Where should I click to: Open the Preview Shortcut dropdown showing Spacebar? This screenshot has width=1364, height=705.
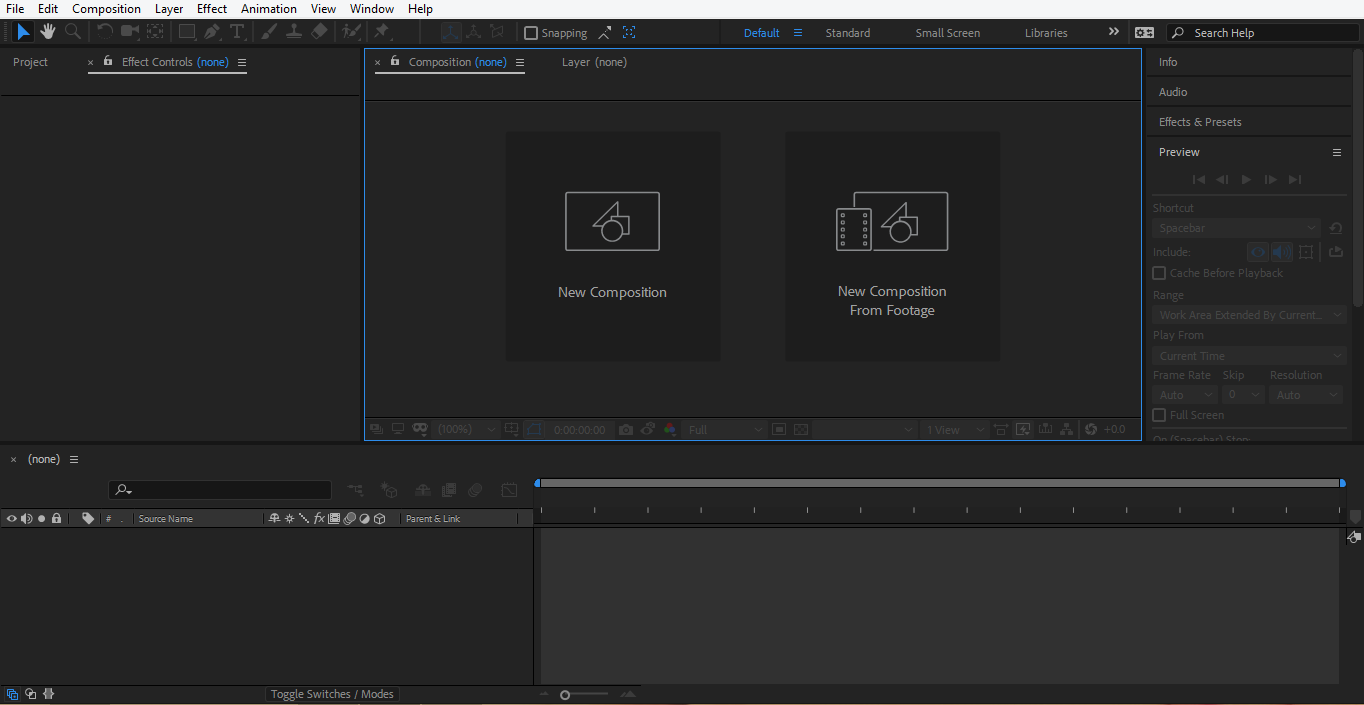[1238, 229]
